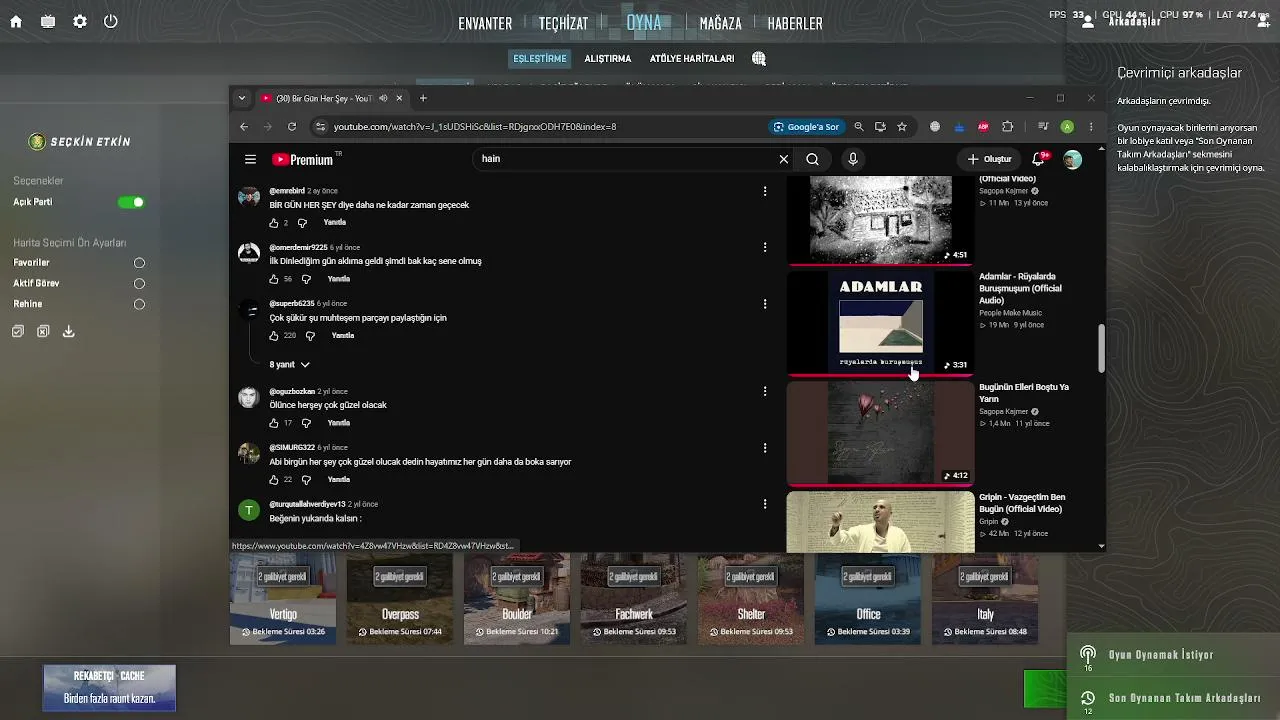Image resolution: width=1280 pixels, height=720 pixels.
Task: Open the @oguzbozkan channel link
Action: point(292,391)
